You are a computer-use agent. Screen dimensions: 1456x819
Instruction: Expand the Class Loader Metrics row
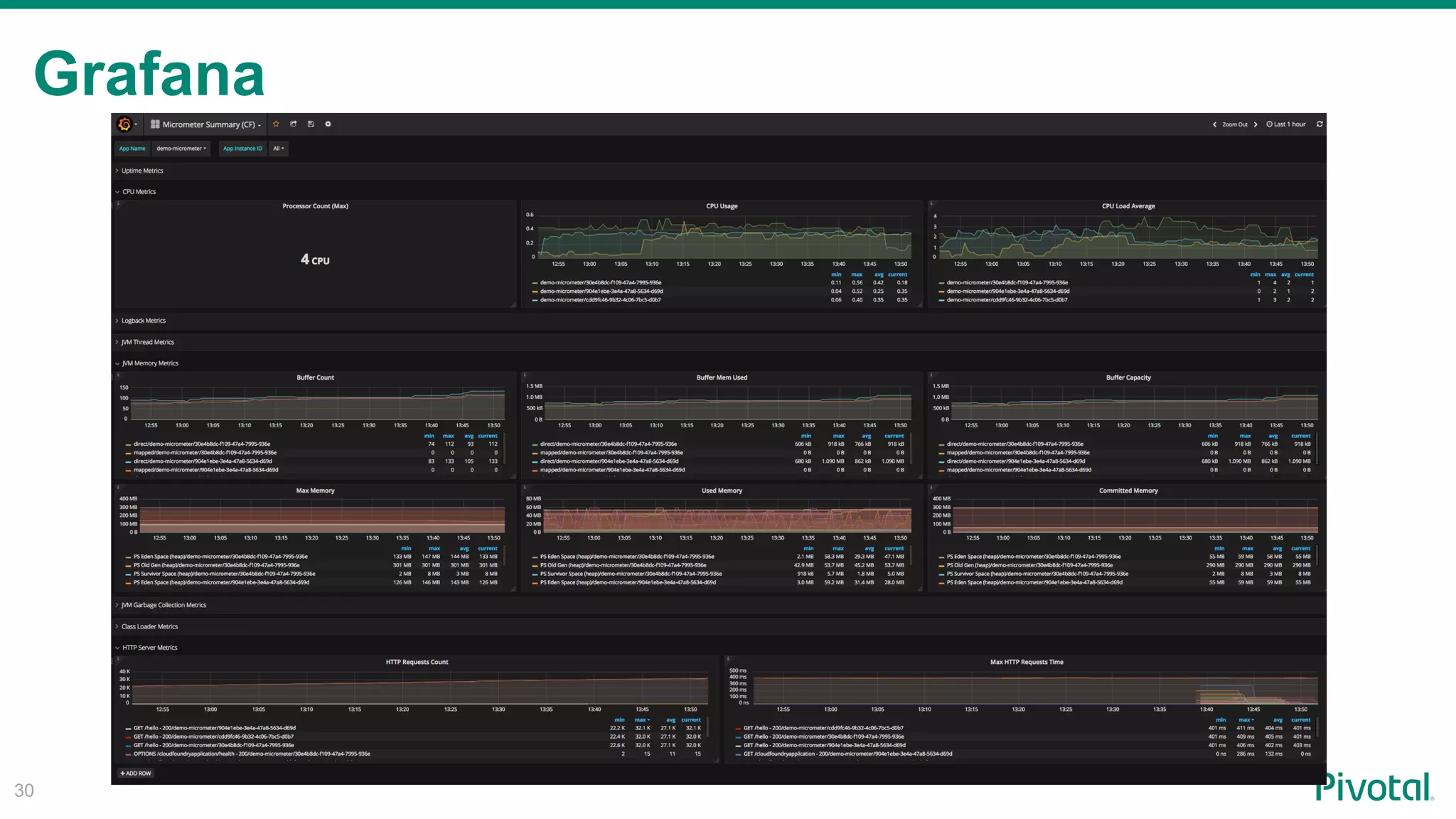point(149,626)
